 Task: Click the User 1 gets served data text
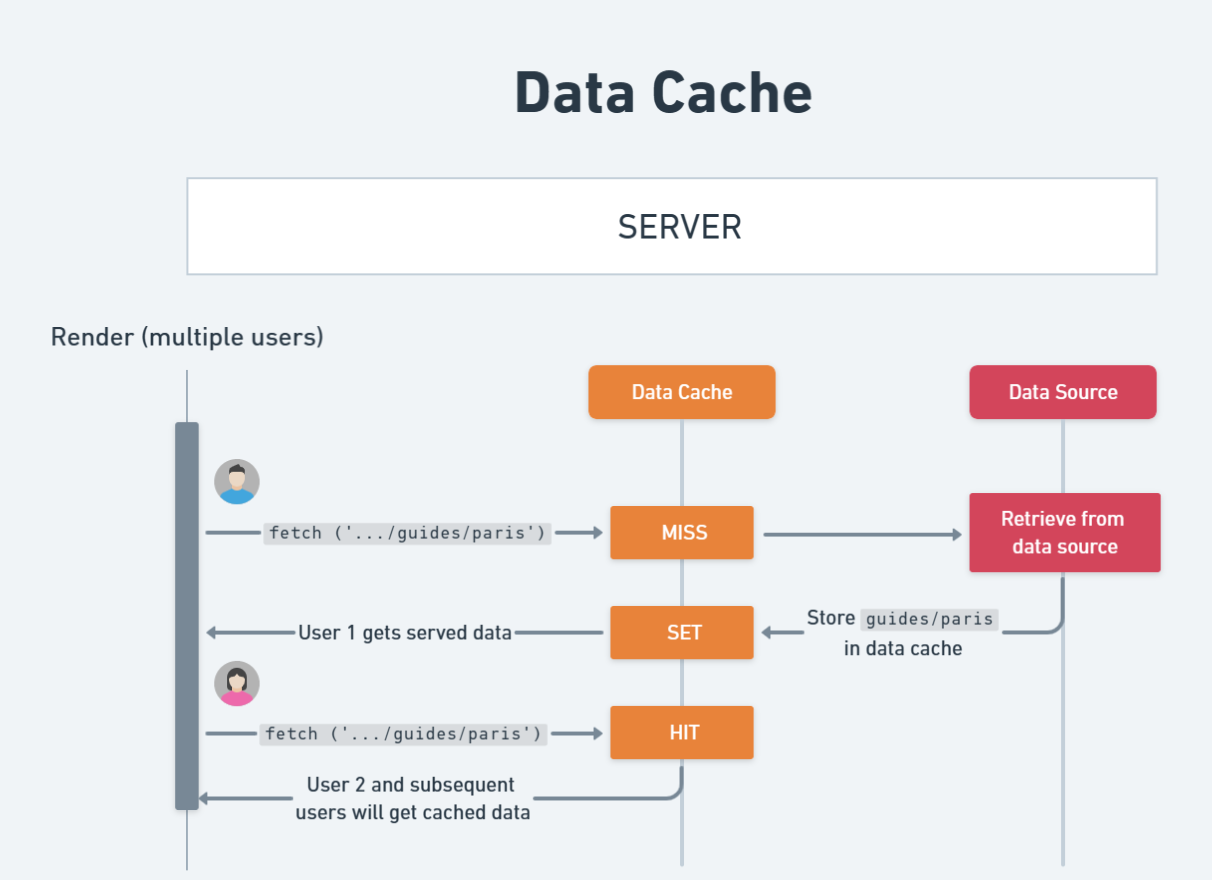(405, 633)
